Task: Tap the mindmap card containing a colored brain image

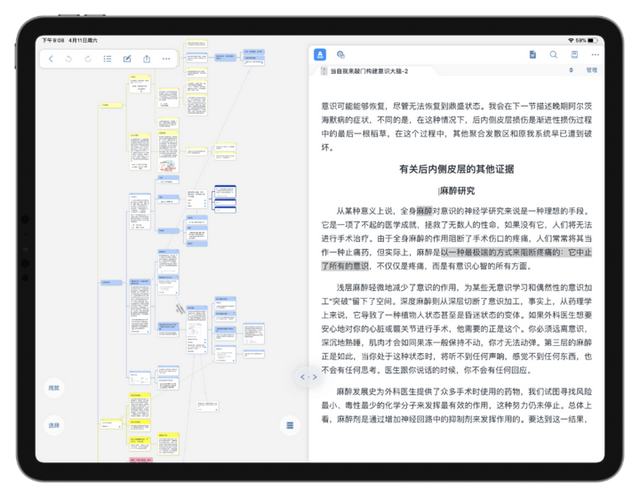Action: (x=168, y=151)
